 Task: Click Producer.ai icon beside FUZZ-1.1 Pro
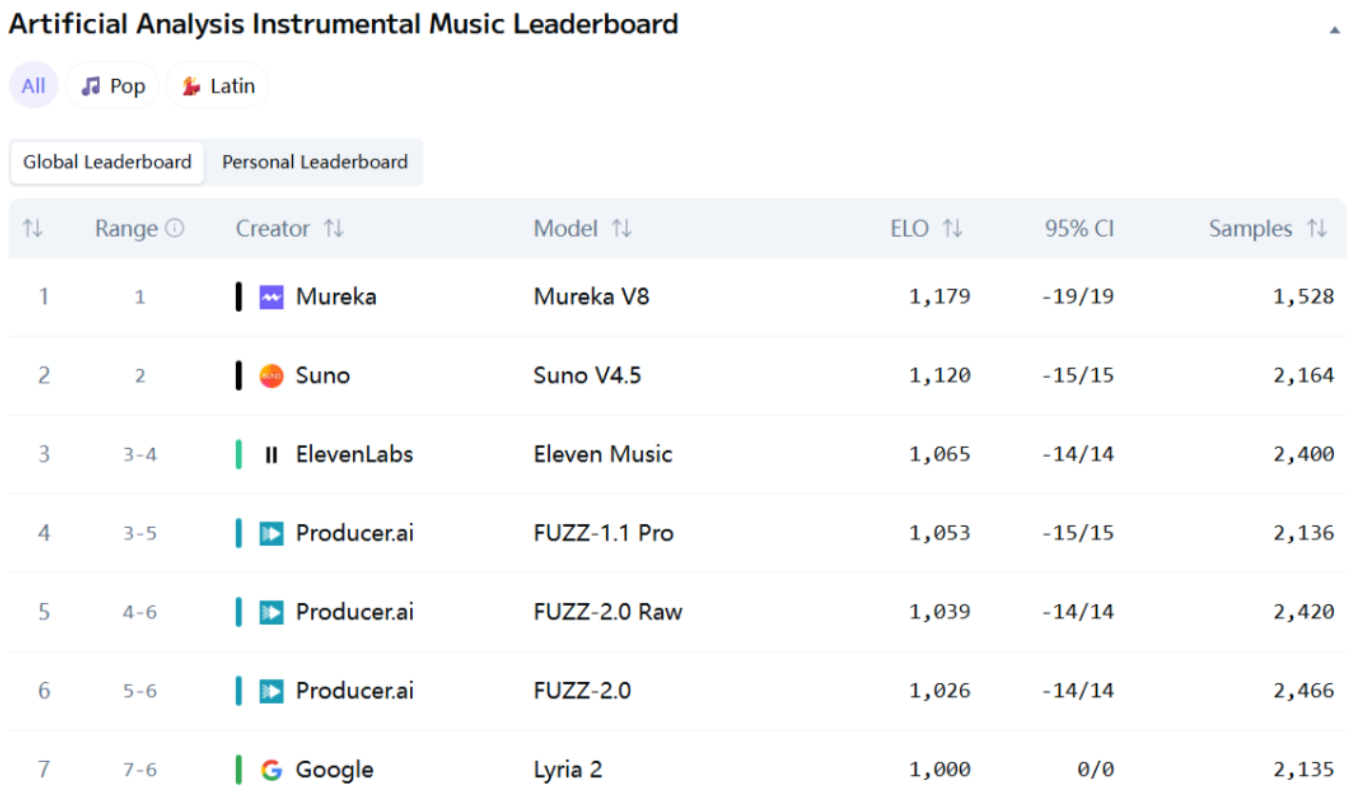click(x=271, y=533)
